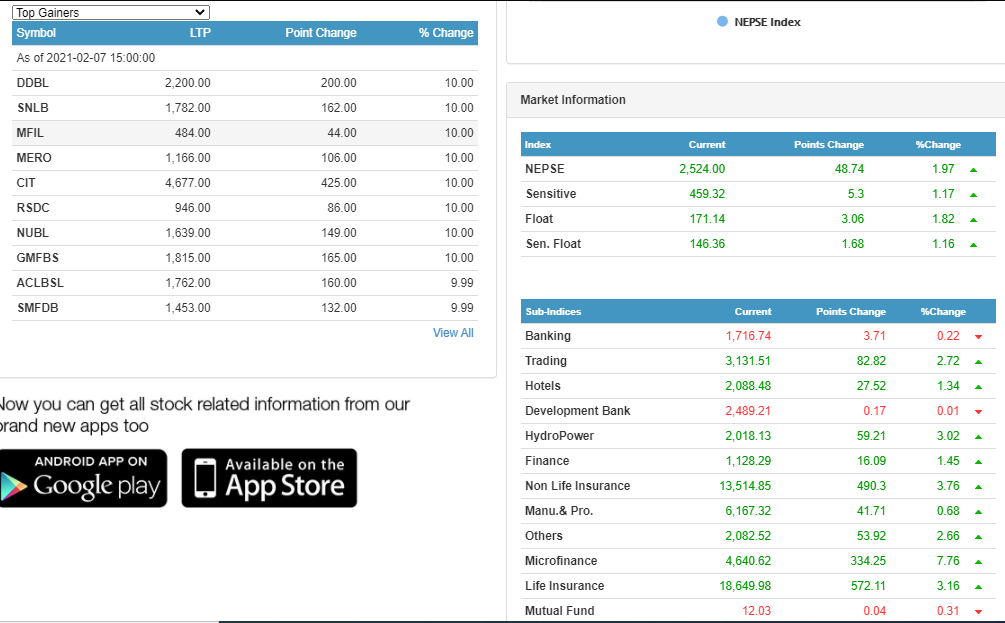Click the NEPSE green up arrow
Viewport: 1005px width, 623px height.
pos(974,170)
